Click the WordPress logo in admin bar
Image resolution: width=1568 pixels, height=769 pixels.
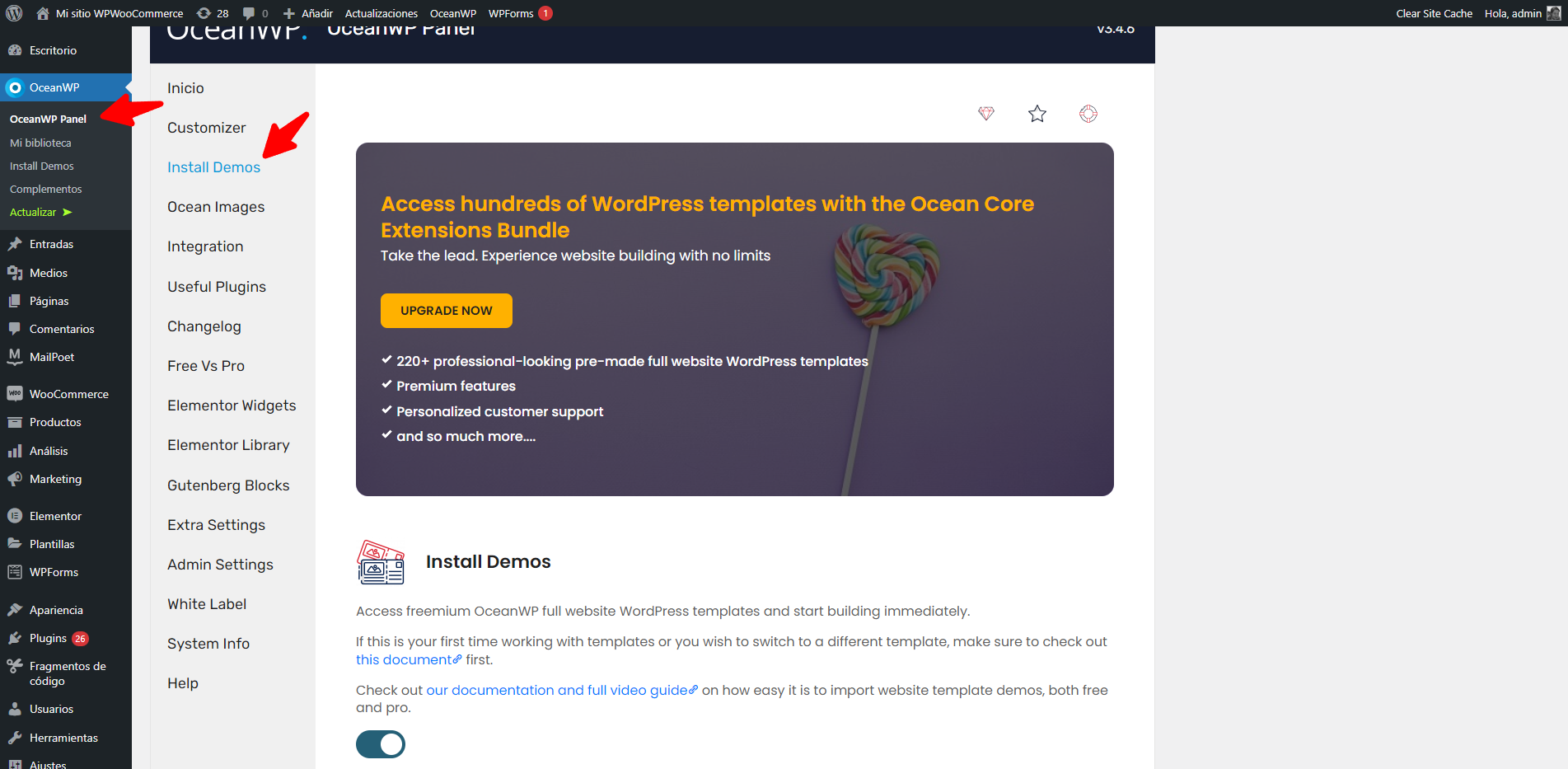tap(14, 13)
